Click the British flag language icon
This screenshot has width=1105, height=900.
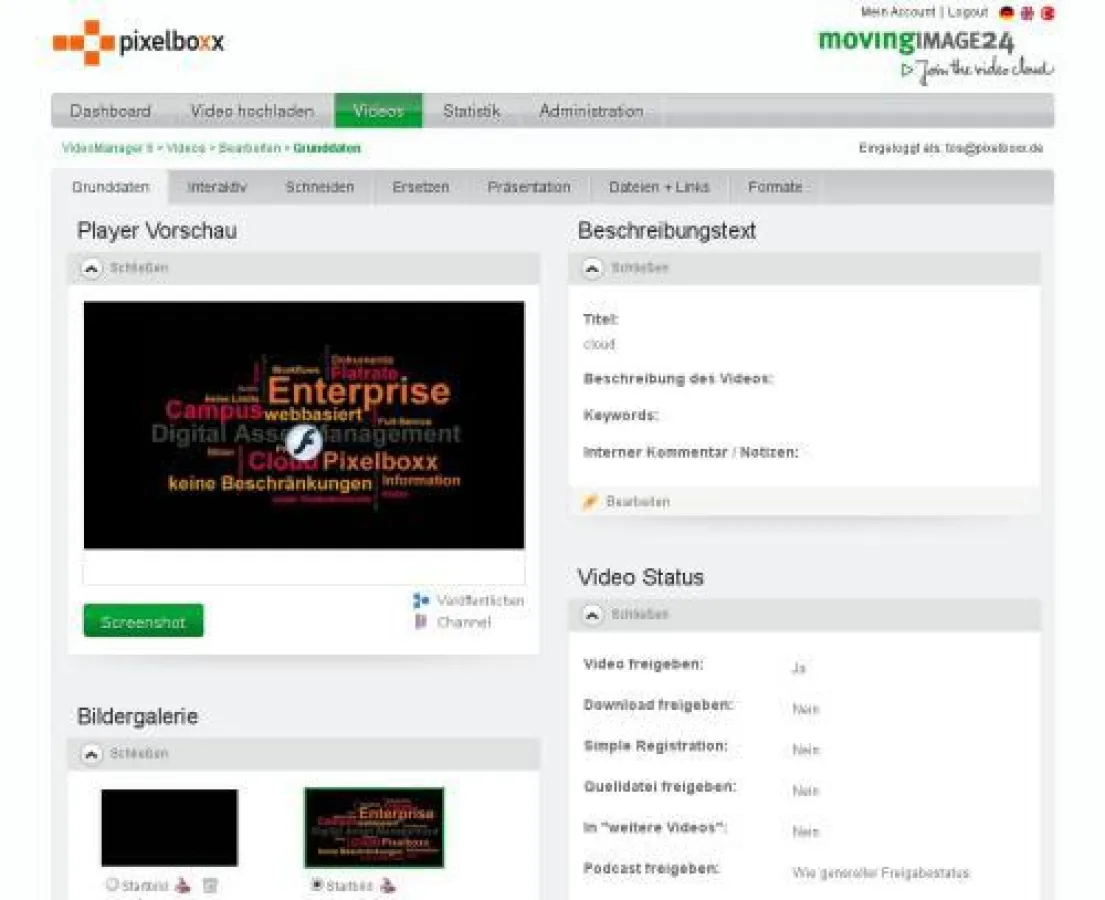point(1027,13)
